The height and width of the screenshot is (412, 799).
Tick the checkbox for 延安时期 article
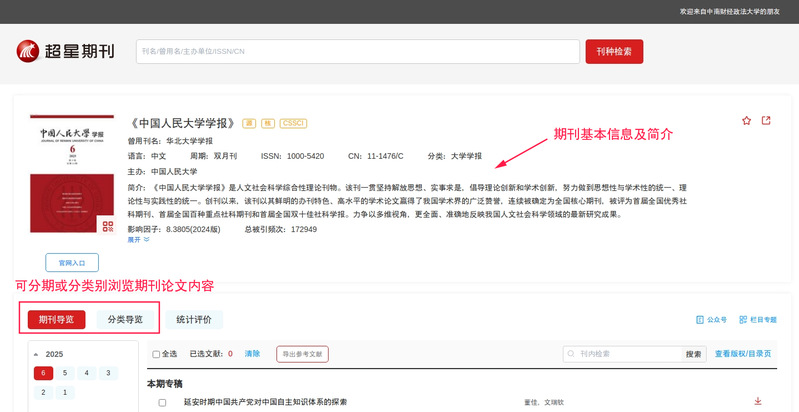[x=162, y=402]
